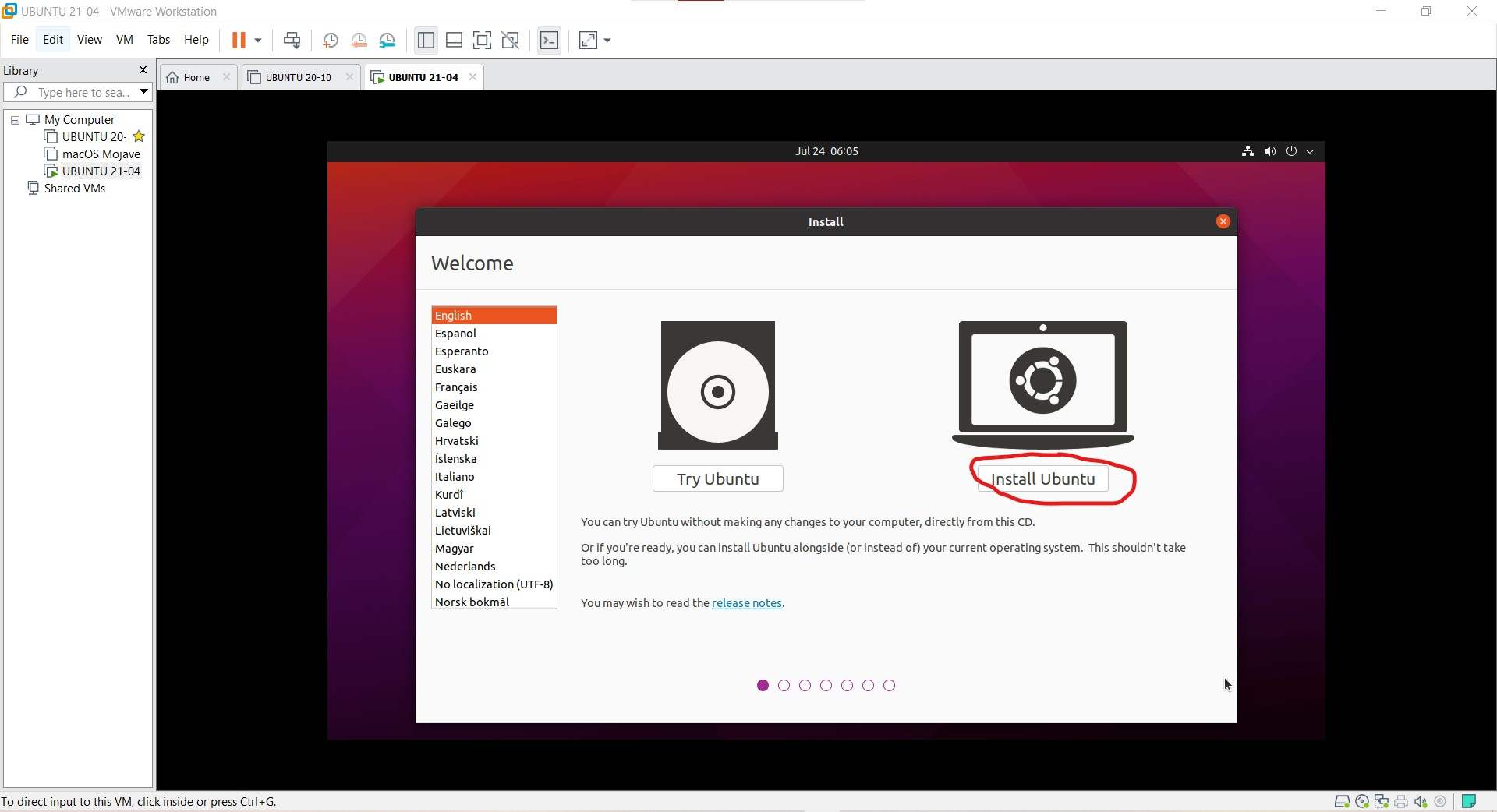Switch to Unity mode
The width and height of the screenshot is (1497, 812).
pos(511,40)
